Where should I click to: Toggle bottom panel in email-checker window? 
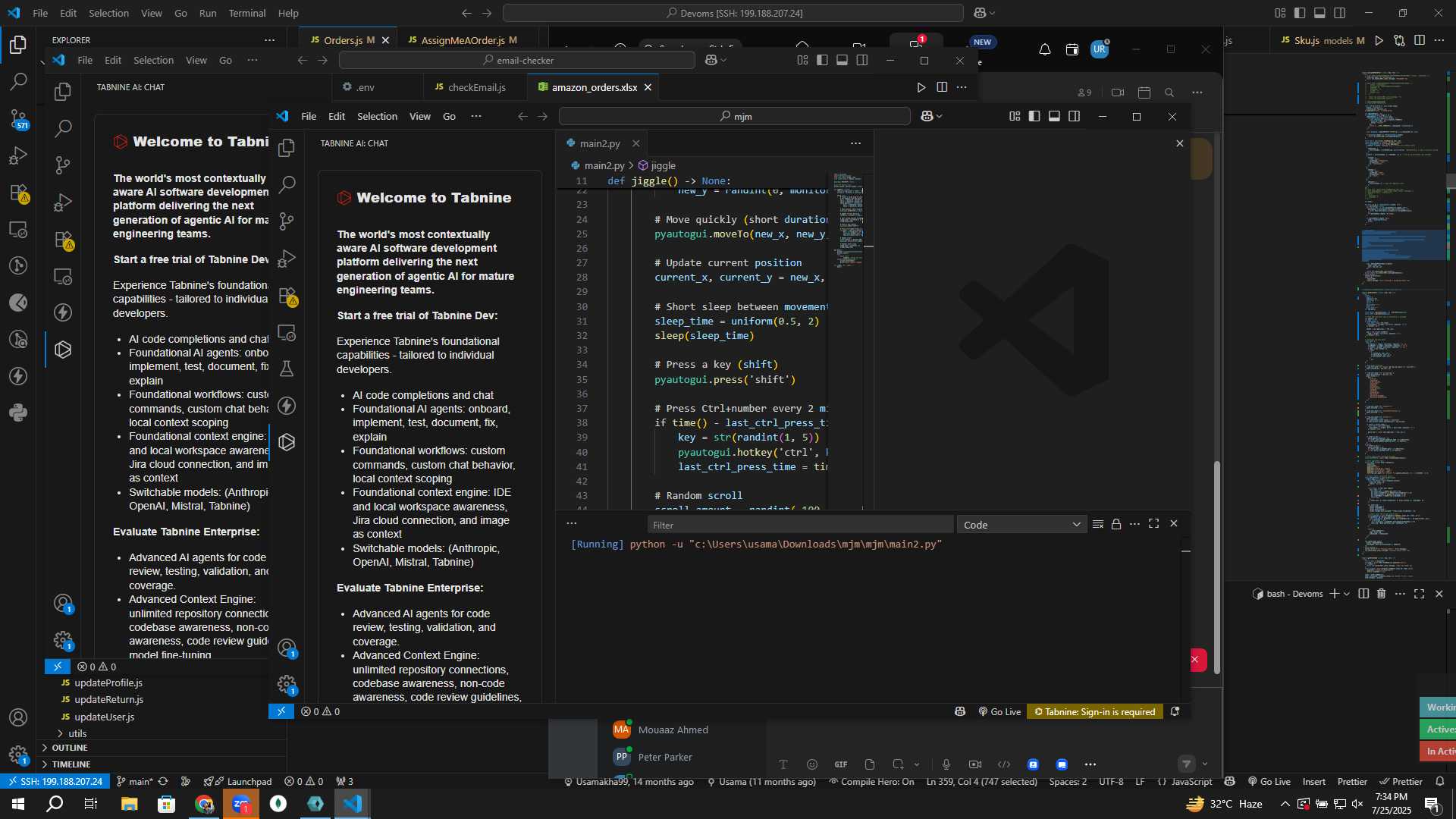click(x=842, y=60)
